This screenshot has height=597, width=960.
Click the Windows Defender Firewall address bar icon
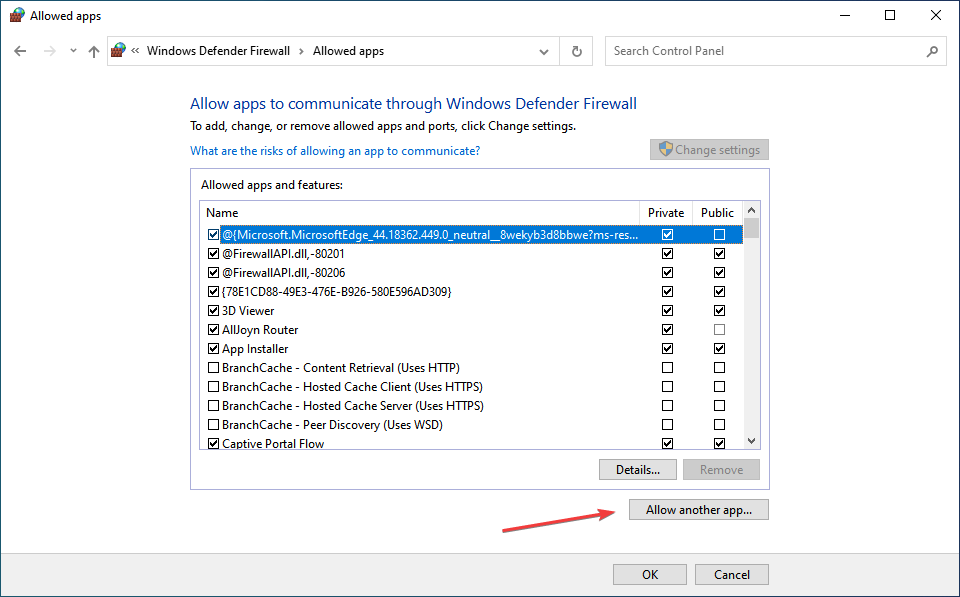click(119, 51)
